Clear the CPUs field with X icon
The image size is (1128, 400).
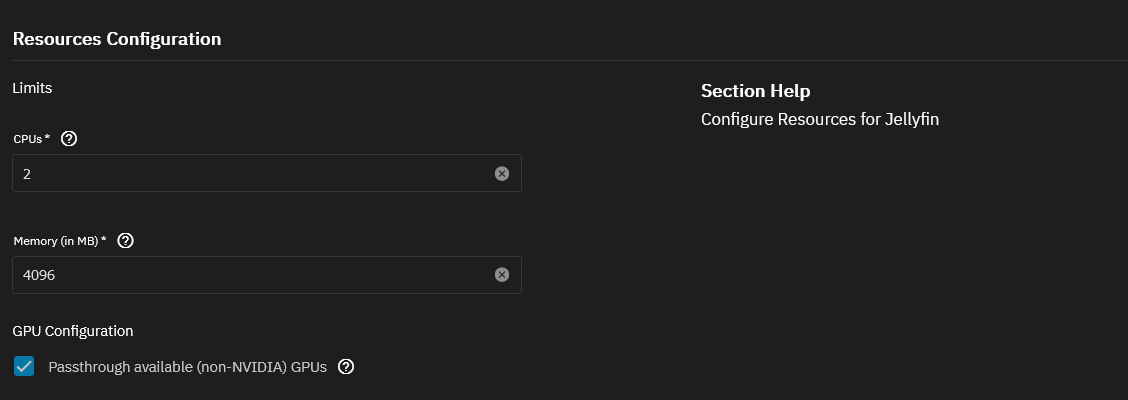[x=502, y=173]
